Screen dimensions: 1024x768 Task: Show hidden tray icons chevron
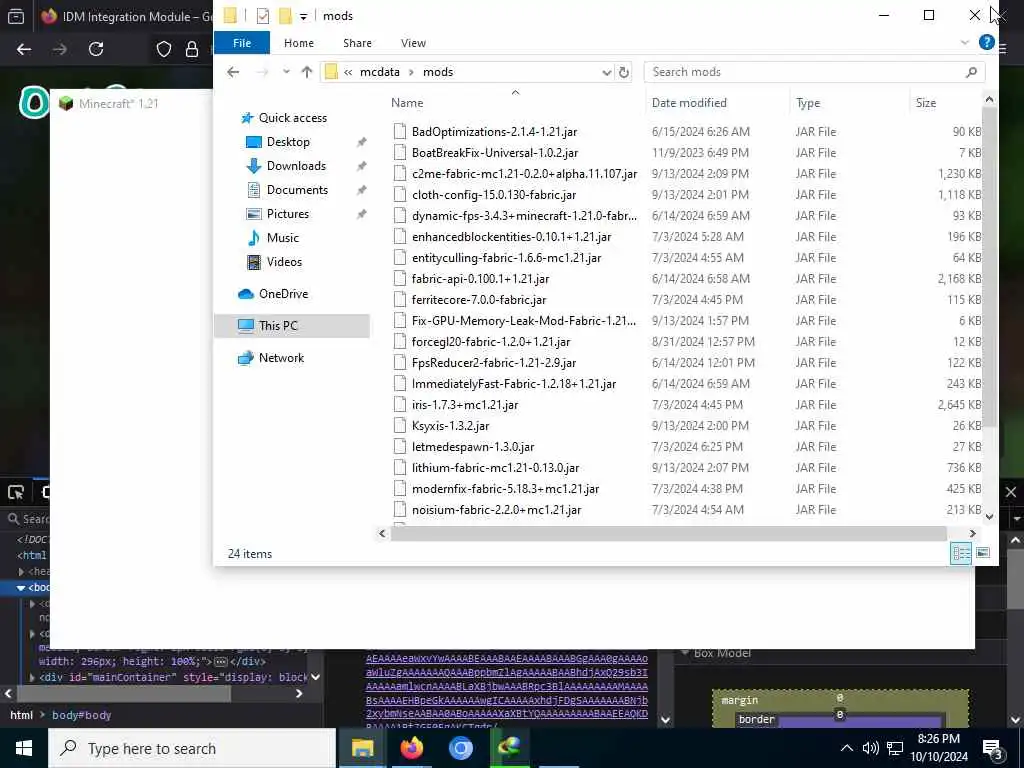(846, 748)
